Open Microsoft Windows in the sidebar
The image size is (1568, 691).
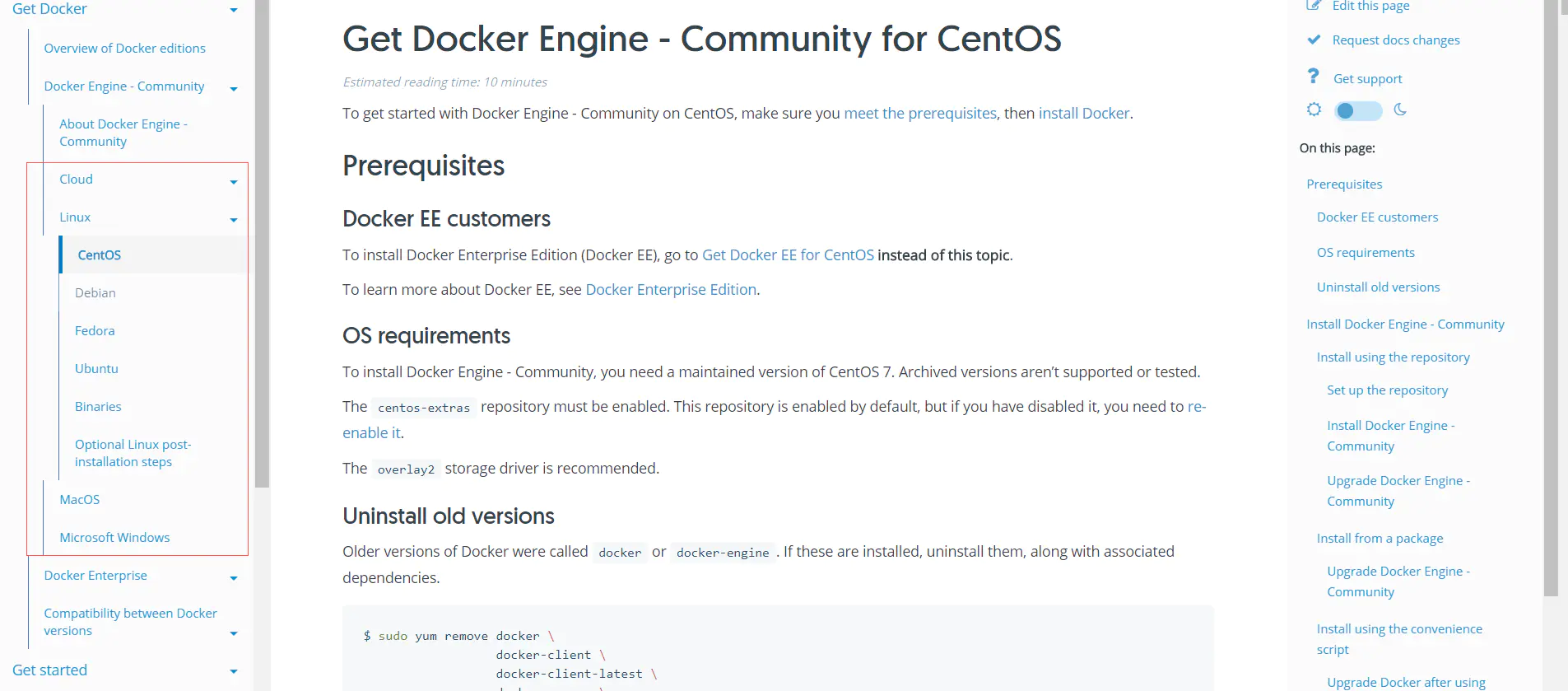tap(114, 538)
